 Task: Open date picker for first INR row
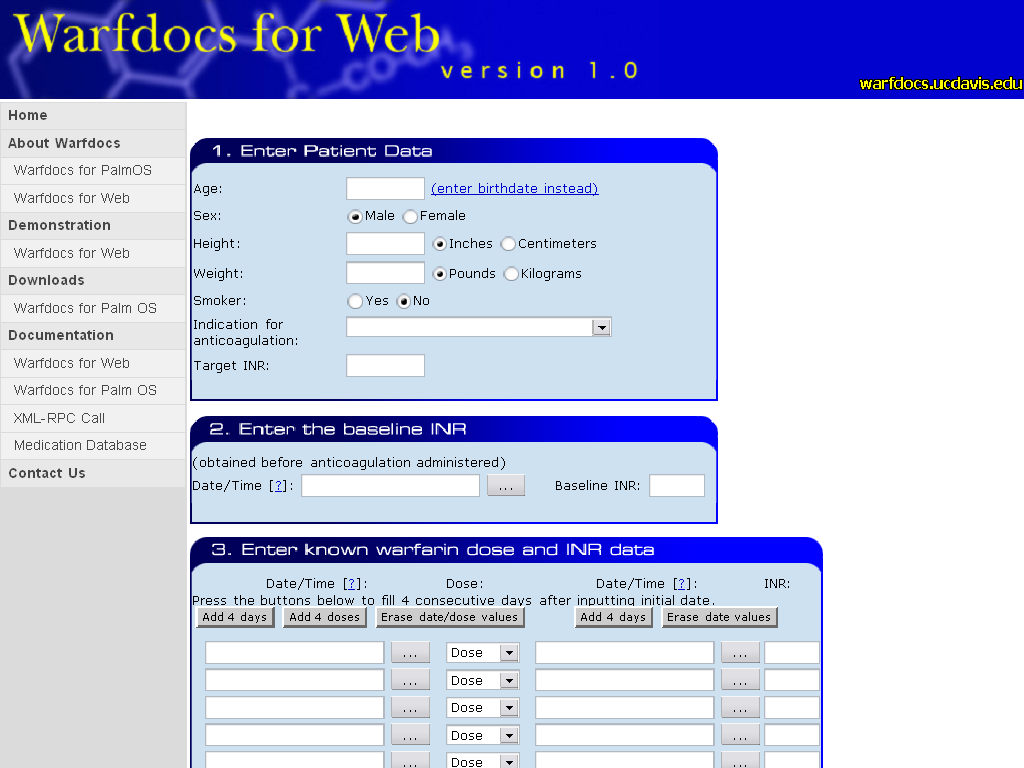click(x=740, y=653)
